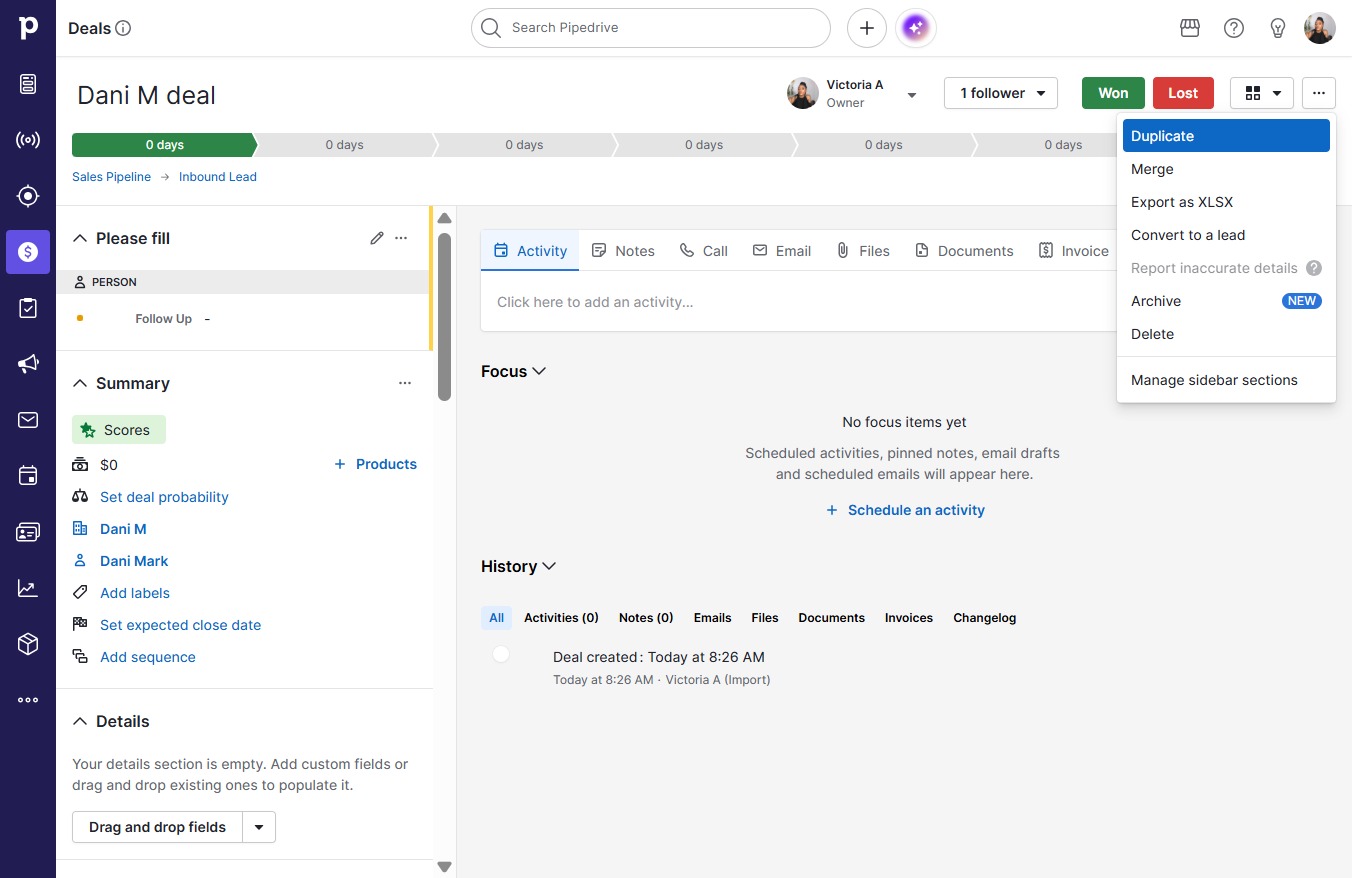The width and height of the screenshot is (1352, 878).
Task: Open the 1 follower dropdown
Action: pos(1001,93)
